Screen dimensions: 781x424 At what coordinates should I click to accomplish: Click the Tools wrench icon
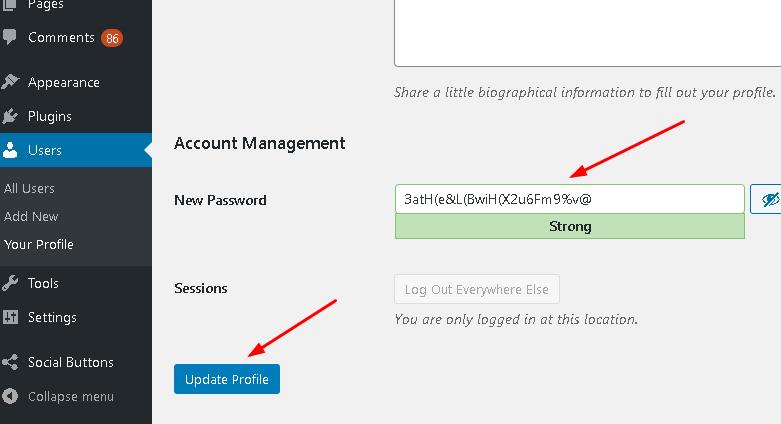click(11, 283)
